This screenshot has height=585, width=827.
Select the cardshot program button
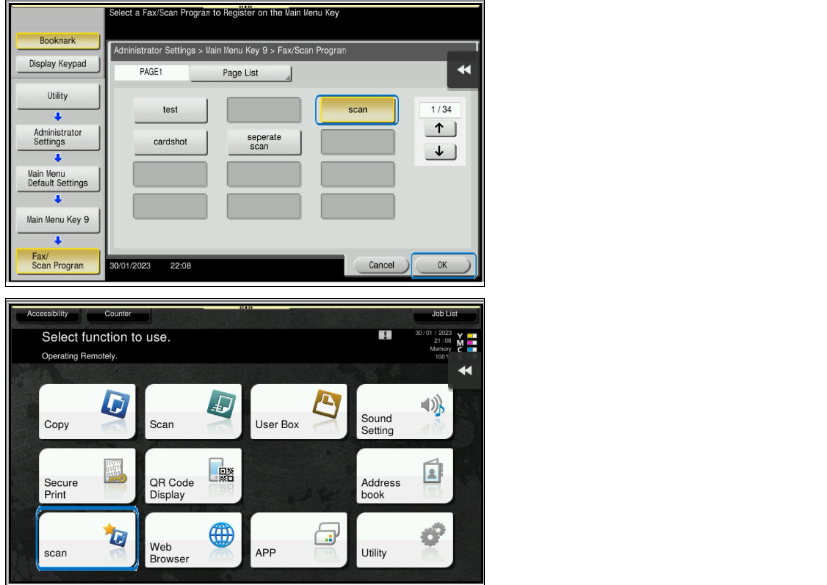(170, 142)
